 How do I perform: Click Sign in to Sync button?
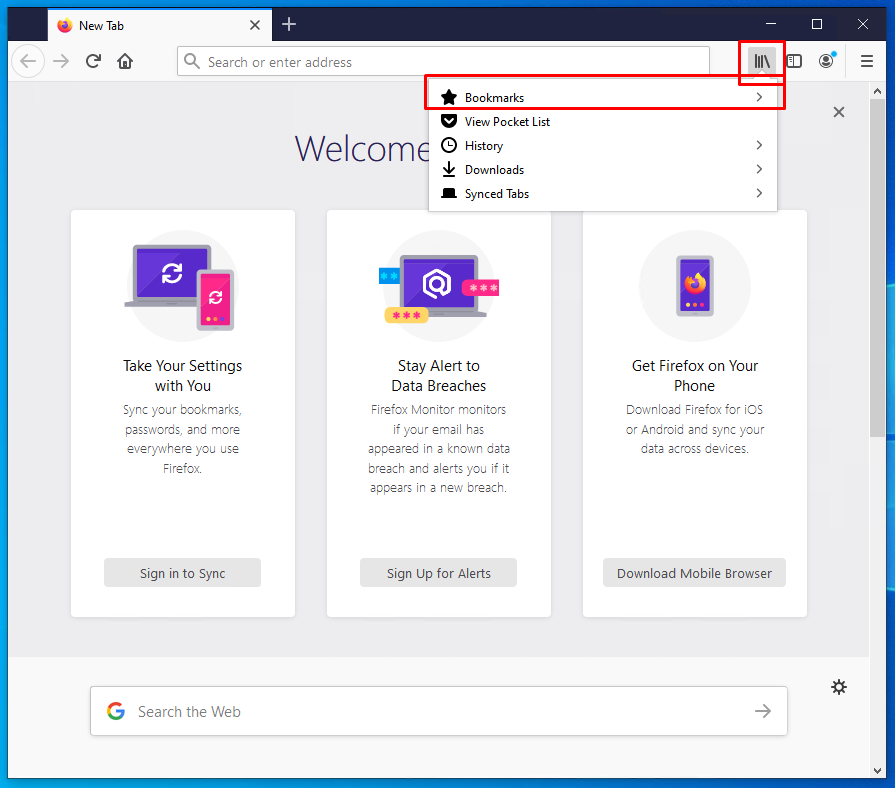point(183,573)
